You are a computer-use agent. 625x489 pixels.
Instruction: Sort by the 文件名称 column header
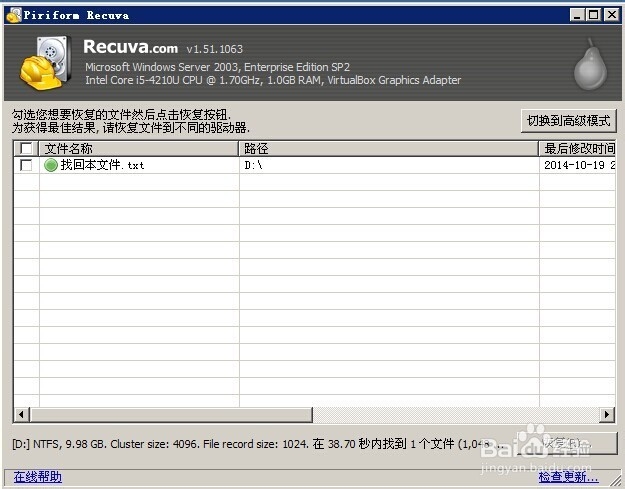tap(139, 149)
